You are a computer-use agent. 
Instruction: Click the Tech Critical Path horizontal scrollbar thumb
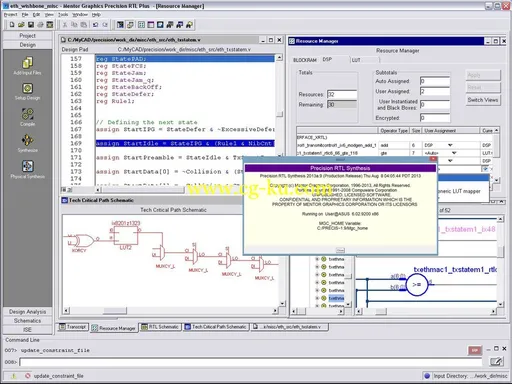coord(115,311)
